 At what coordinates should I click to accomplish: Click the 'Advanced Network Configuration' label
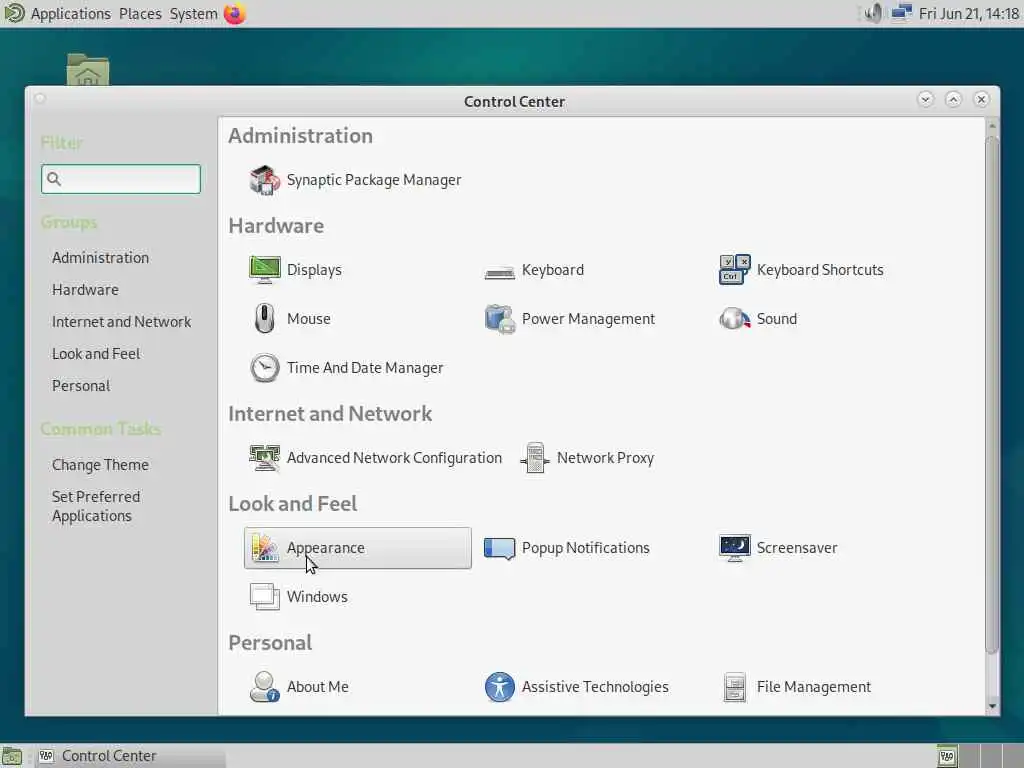(x=394, y=458)
